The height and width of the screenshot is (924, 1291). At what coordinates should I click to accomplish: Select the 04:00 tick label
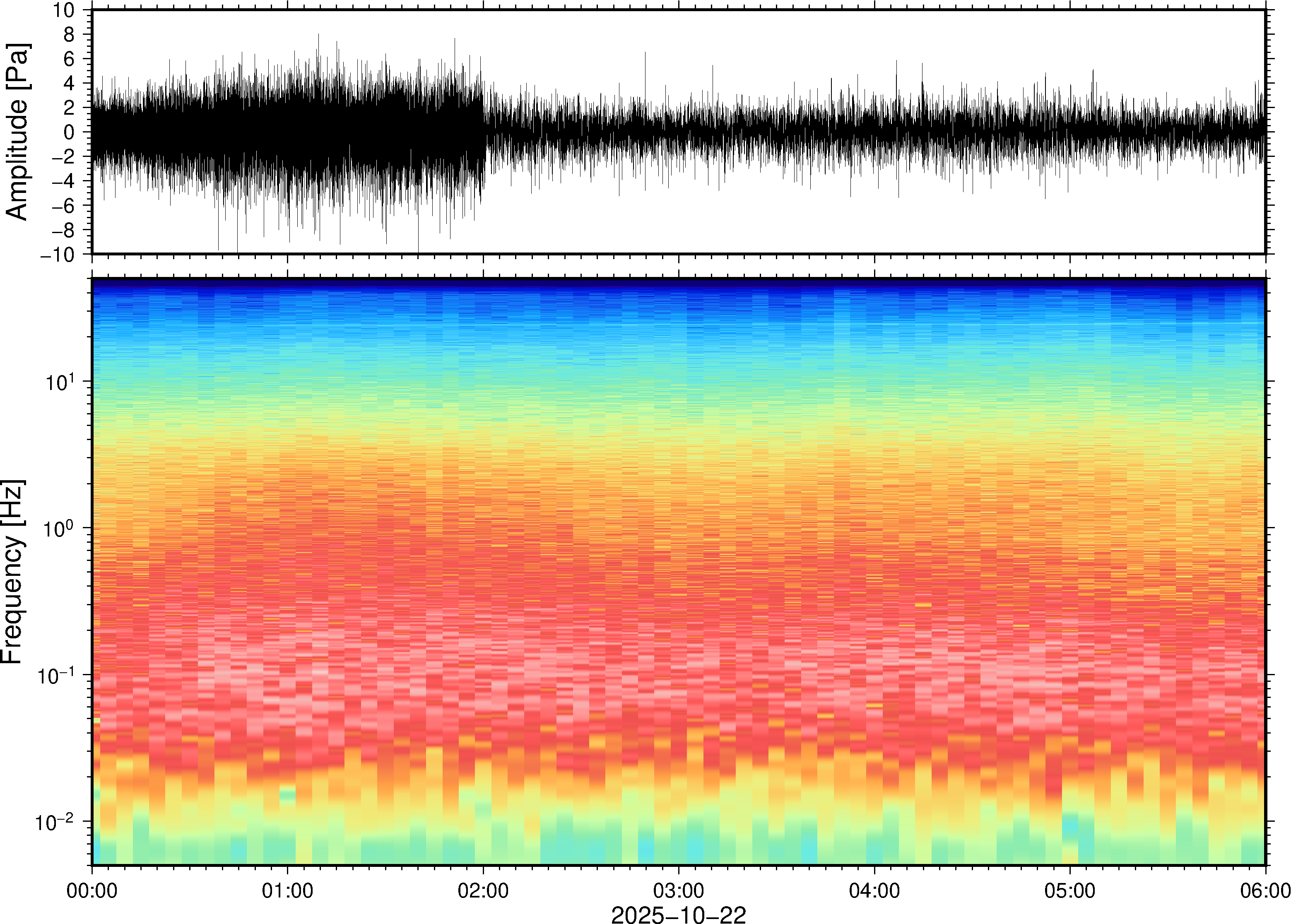coord(874,890)
